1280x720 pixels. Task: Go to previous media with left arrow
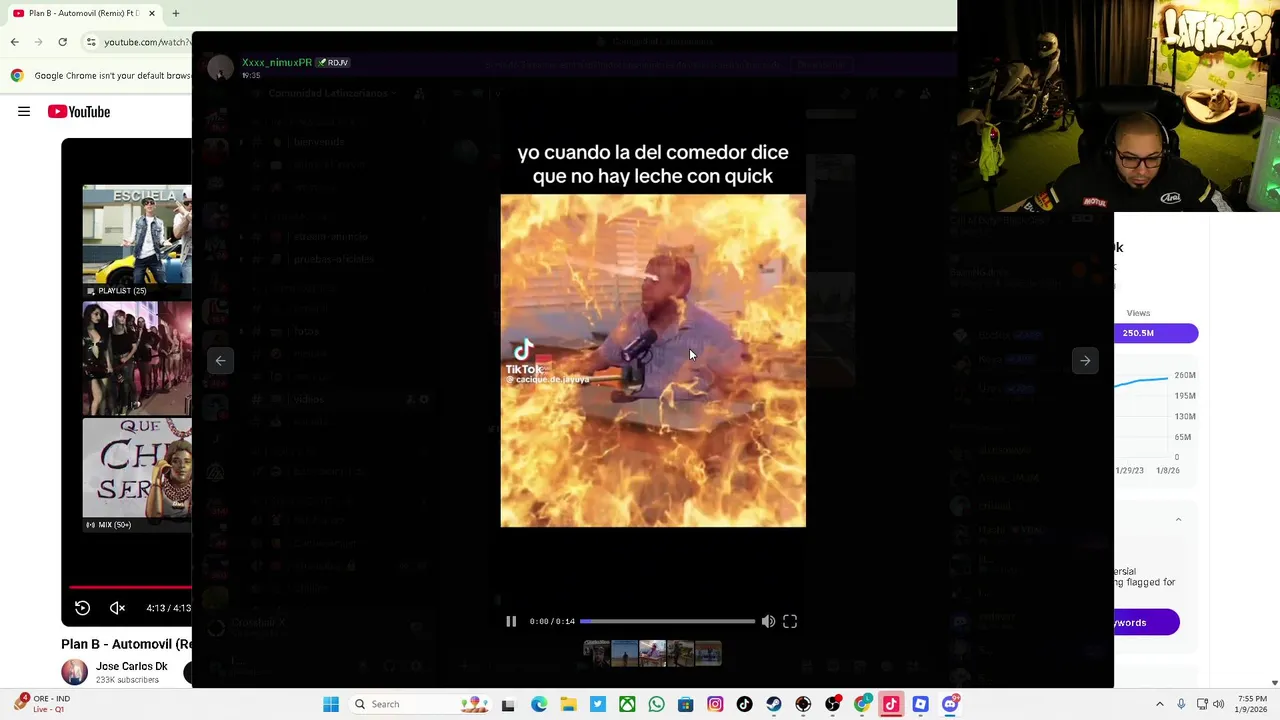pyautogui.click(x=221, y=360)
